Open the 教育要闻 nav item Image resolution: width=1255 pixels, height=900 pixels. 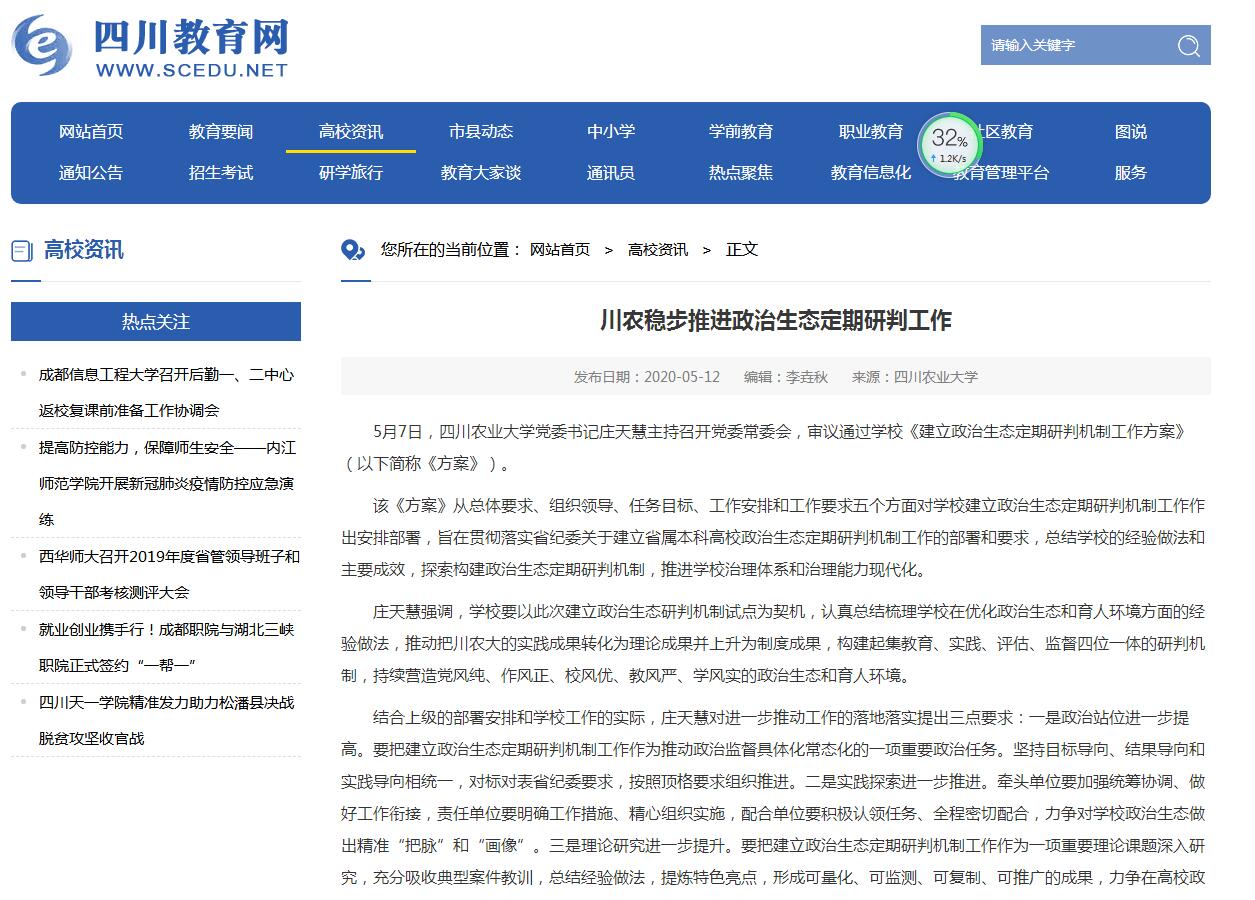221,132
